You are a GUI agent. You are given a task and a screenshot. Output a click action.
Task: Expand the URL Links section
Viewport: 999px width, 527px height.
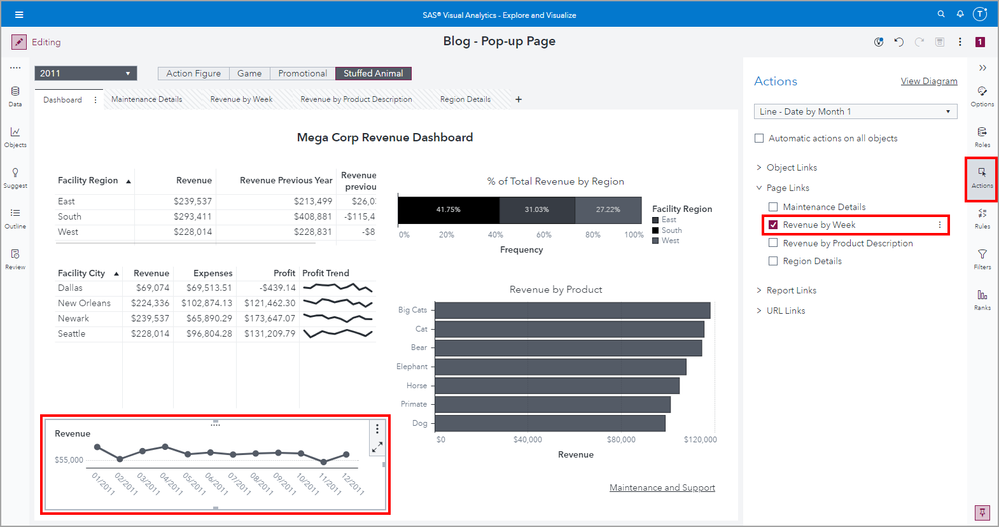[759, 311]
